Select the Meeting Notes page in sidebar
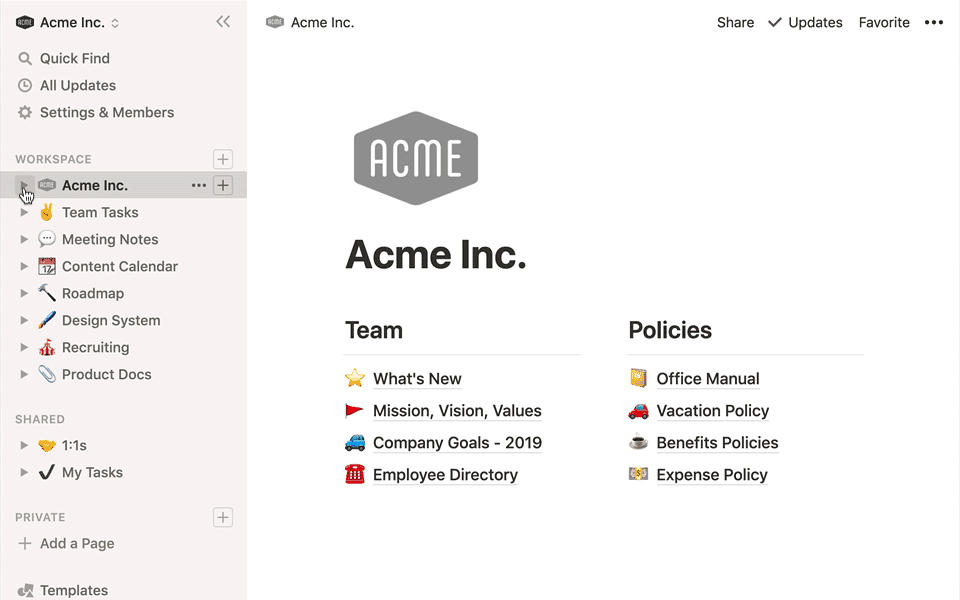 tap(110, 239)
